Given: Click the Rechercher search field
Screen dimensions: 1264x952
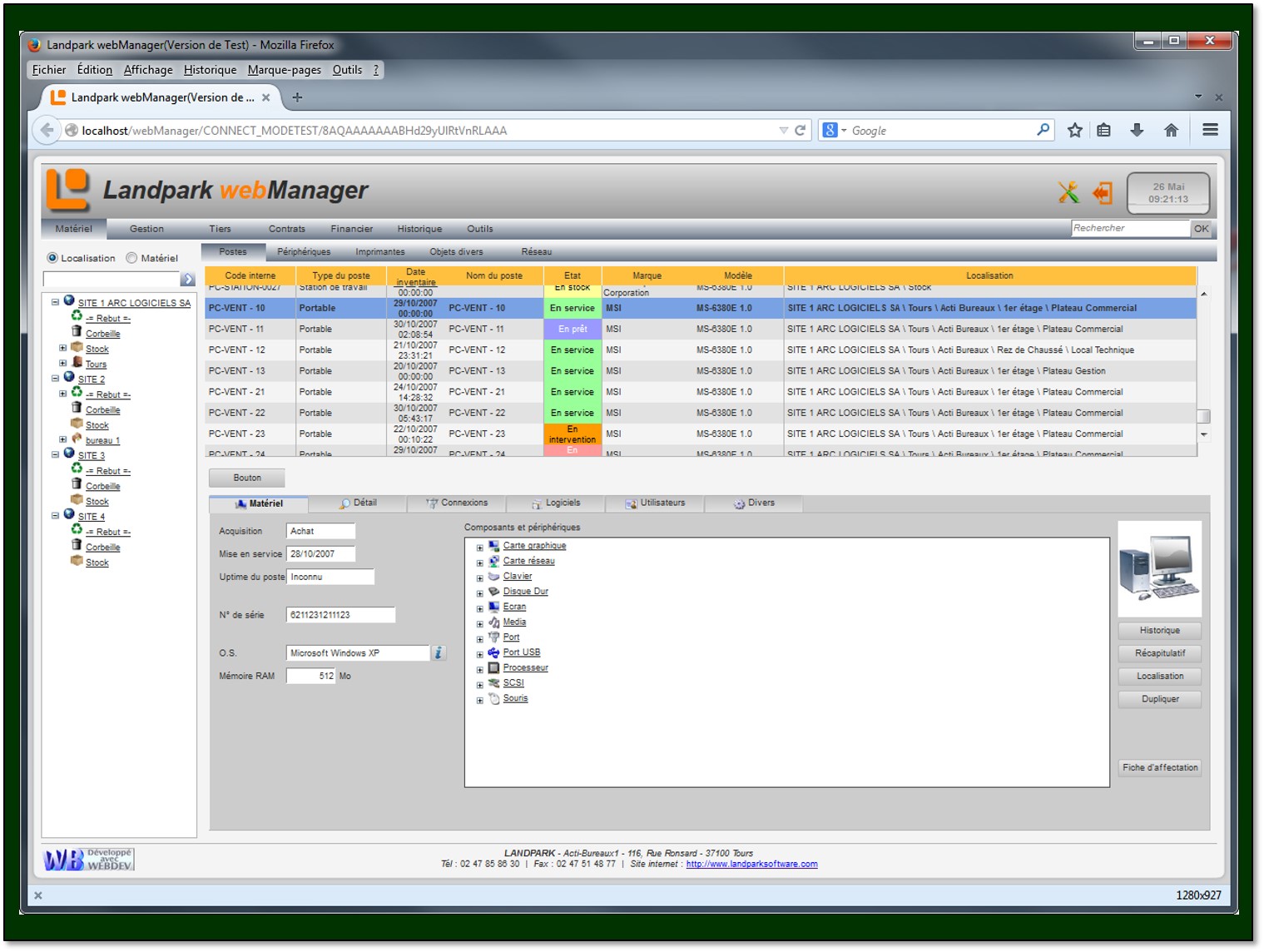Looking at the screenshot, I should pyautogui.click(x=1129, y=228).
